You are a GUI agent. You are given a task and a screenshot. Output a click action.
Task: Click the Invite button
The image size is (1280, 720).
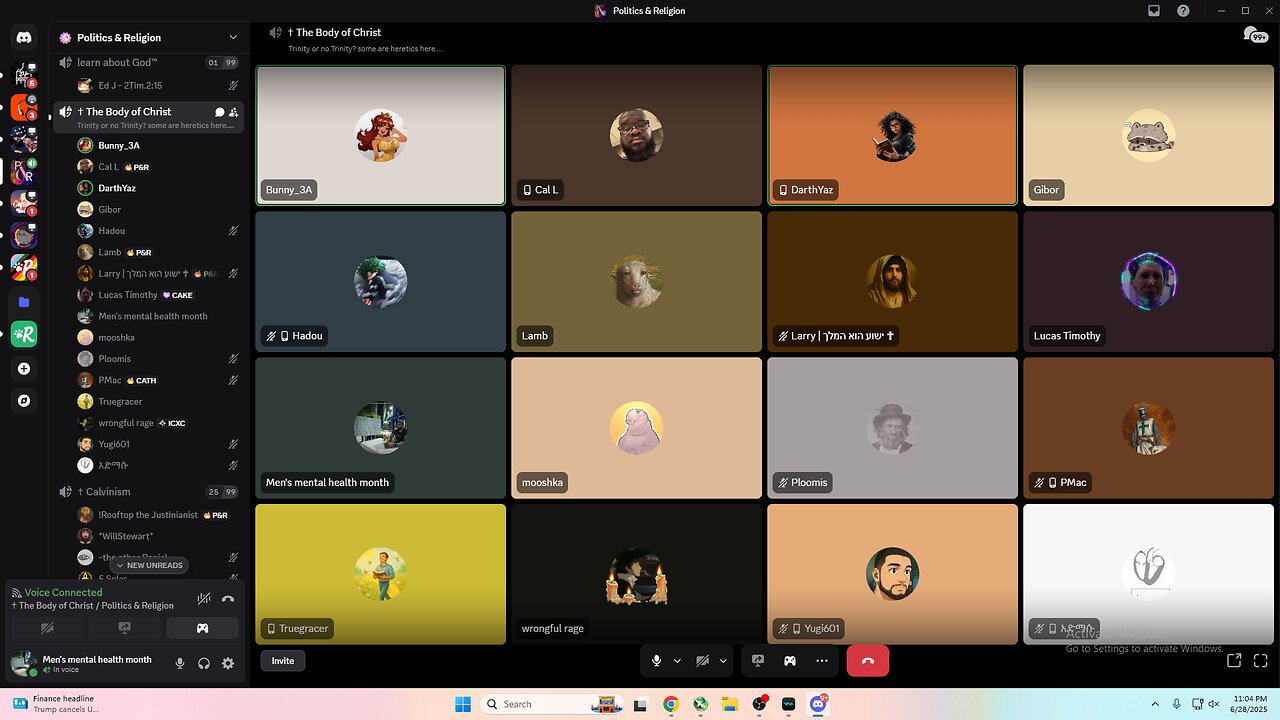tap(283, 660)
